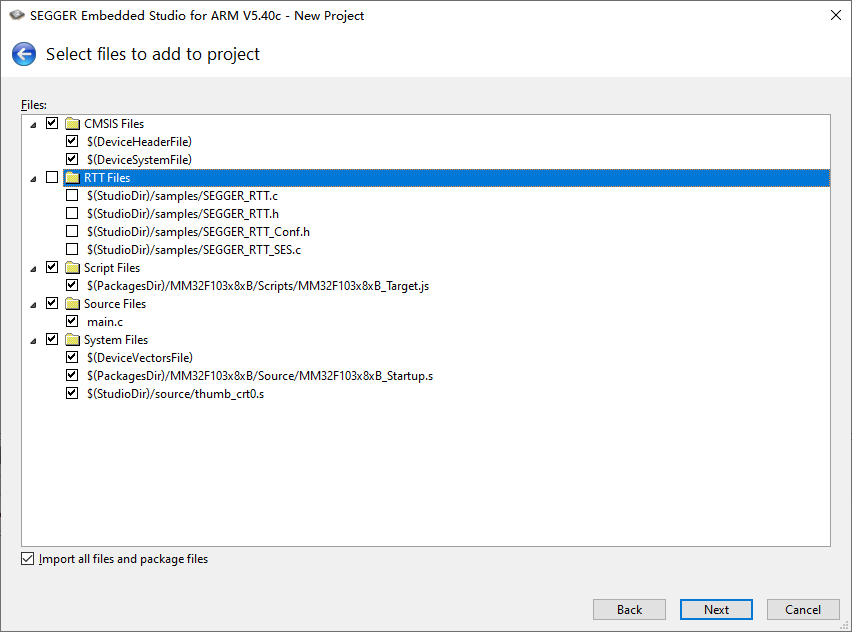
Task: Click the Script Files folder icon
Action: point(72,268)
